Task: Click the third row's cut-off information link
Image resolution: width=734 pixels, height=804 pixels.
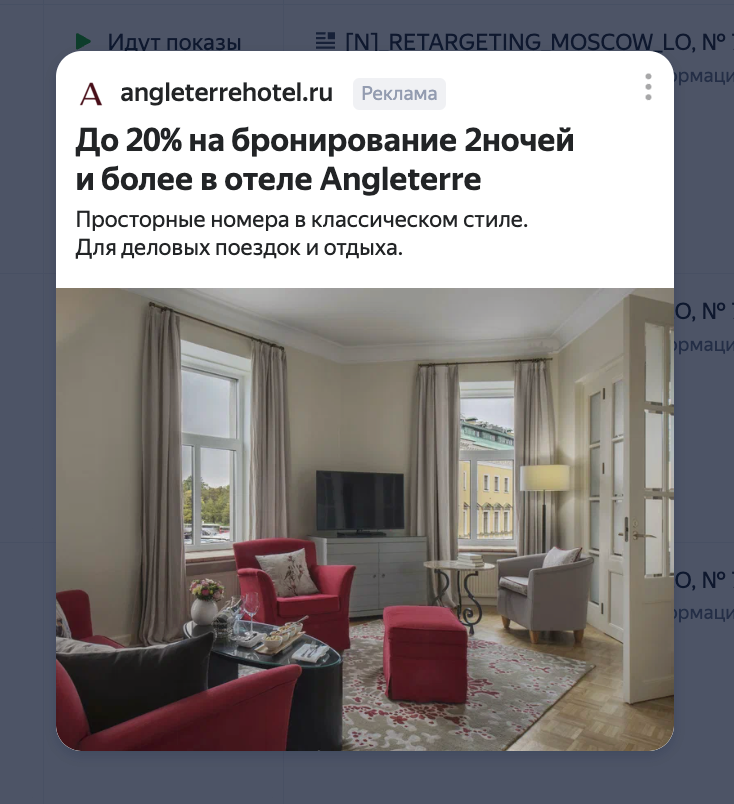Action: [703, 613]
